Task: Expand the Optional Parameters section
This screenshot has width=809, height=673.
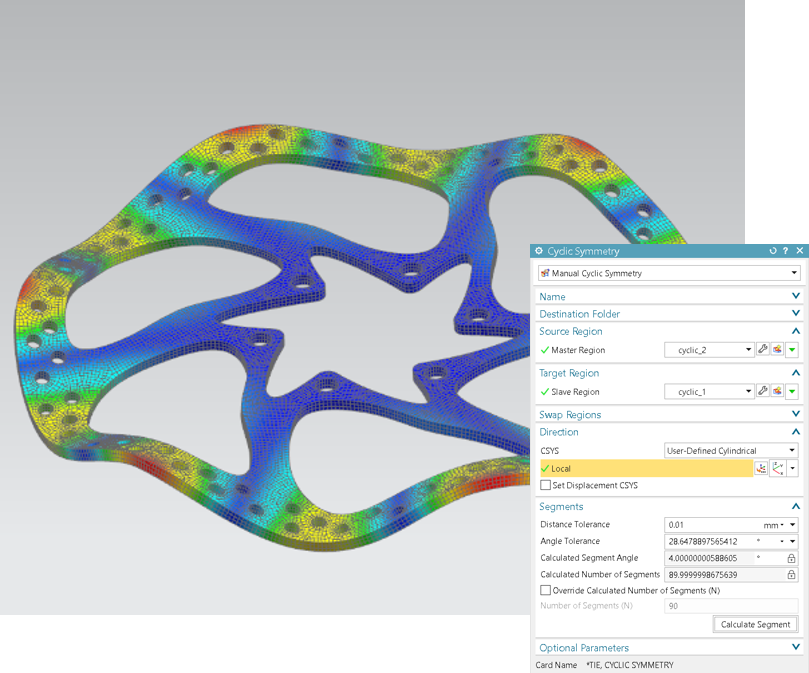Action: point(794,647)
